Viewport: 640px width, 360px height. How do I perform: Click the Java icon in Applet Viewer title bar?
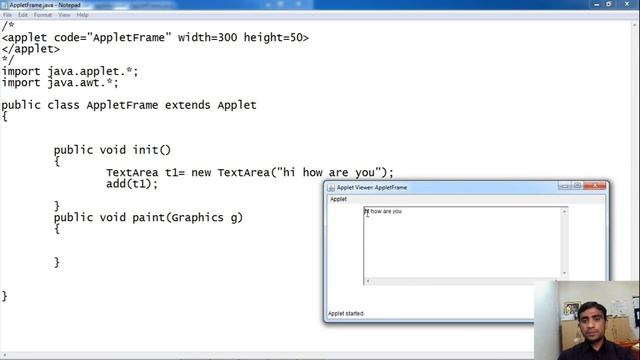pos(331,187)
